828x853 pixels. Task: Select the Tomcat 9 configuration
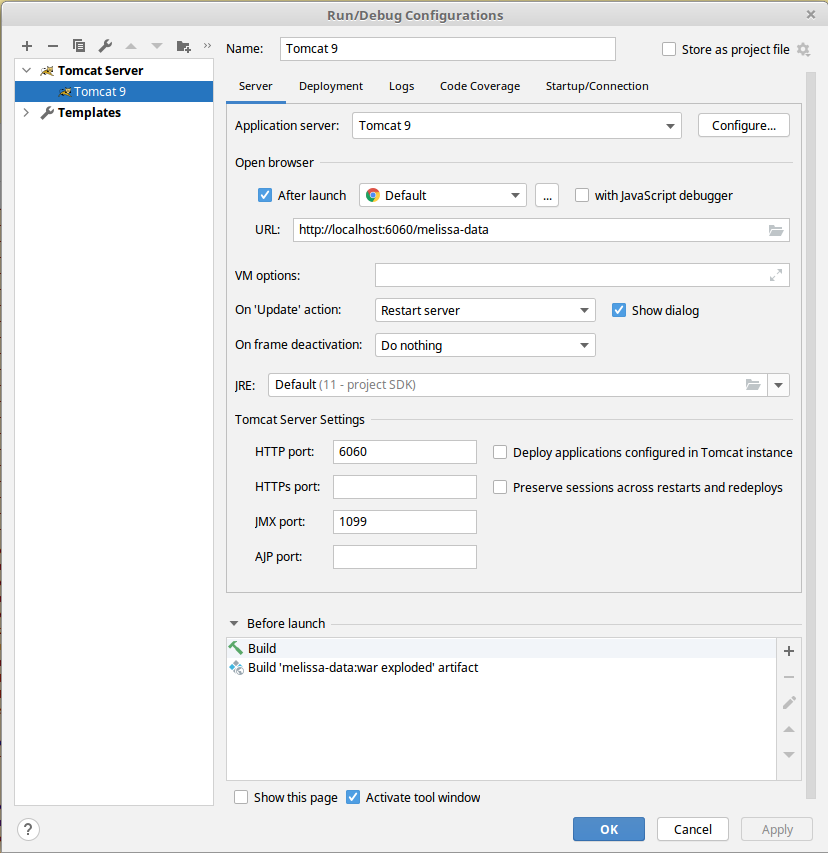(x=114, y=91)
